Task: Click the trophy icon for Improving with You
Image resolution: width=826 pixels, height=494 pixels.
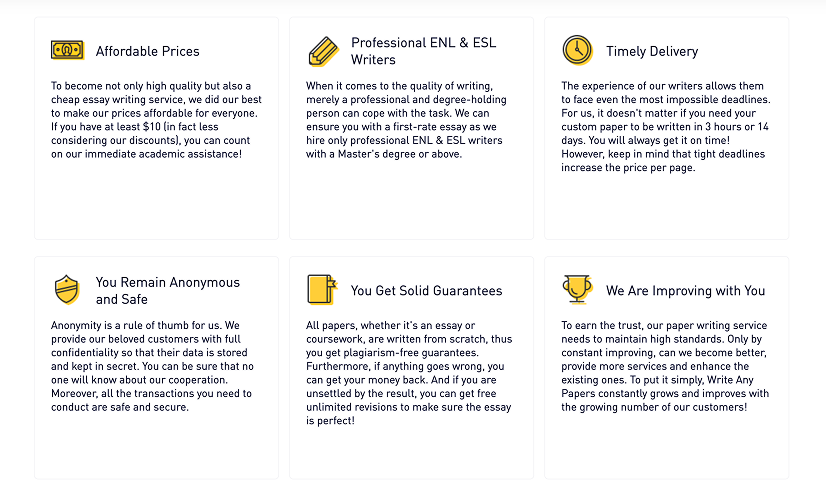Action: pos(577,290)
